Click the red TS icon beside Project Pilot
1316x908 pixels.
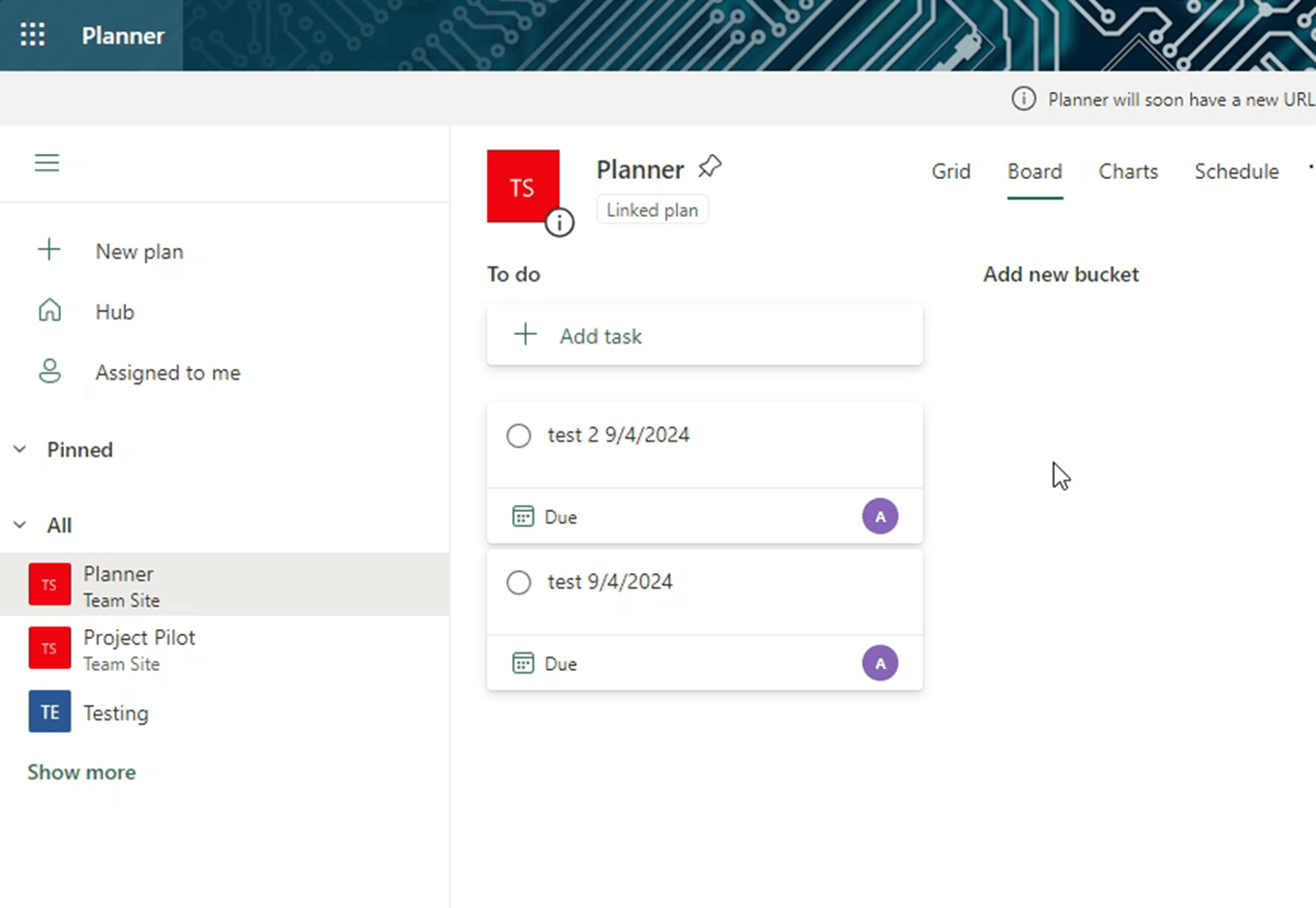[x=49, y=649]
